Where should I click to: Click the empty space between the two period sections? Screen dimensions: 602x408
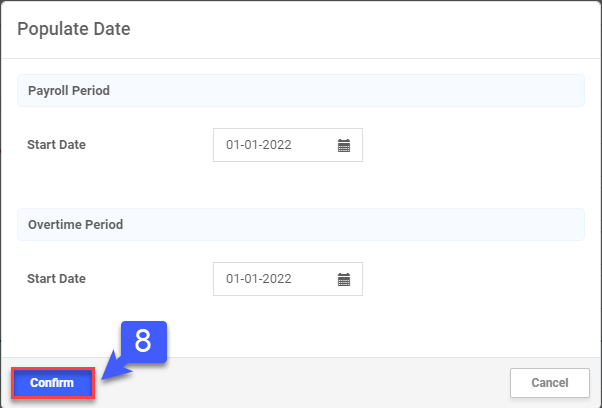click(x=300, y=188)
